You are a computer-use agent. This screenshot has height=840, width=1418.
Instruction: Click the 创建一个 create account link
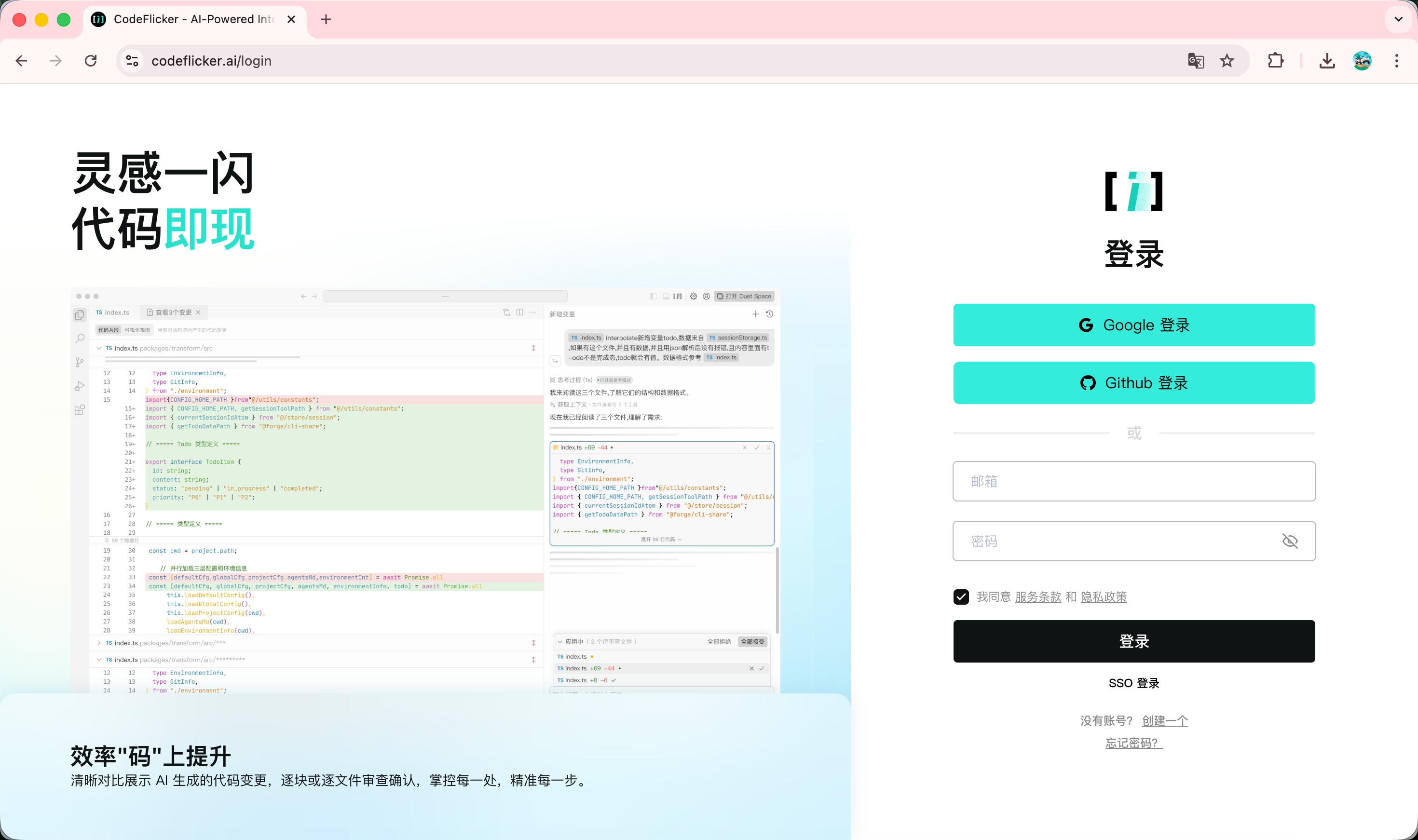click(1164, 720)
